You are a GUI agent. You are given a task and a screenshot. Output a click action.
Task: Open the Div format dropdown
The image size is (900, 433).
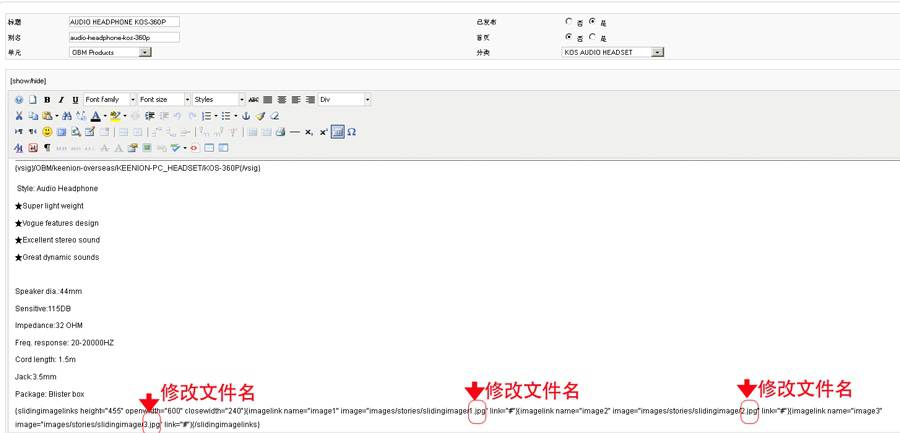click(344, 99)
